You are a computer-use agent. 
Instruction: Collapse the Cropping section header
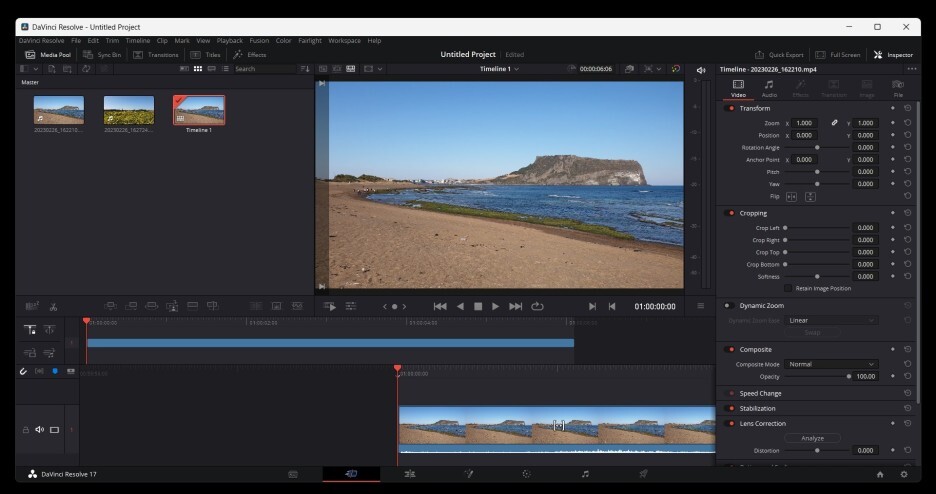click(x=753, y=213)
